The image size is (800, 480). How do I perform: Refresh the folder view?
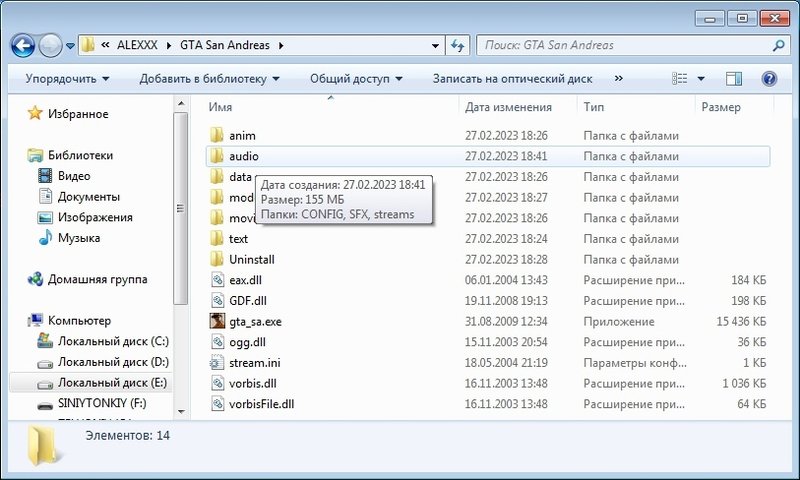[458, 45]
